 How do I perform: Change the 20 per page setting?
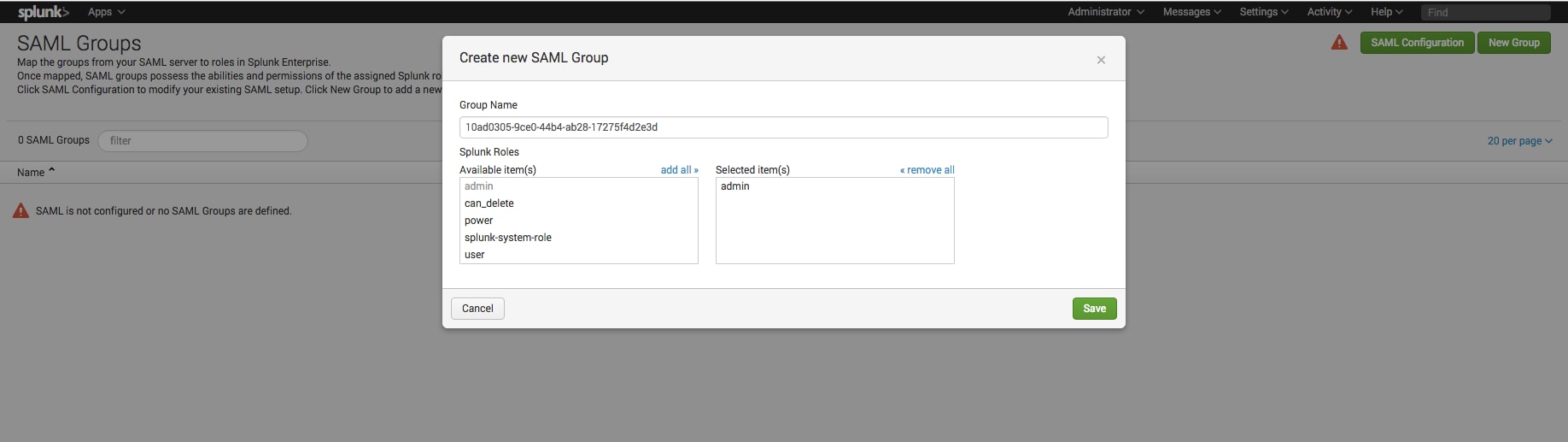click(x=1520, y=141)
